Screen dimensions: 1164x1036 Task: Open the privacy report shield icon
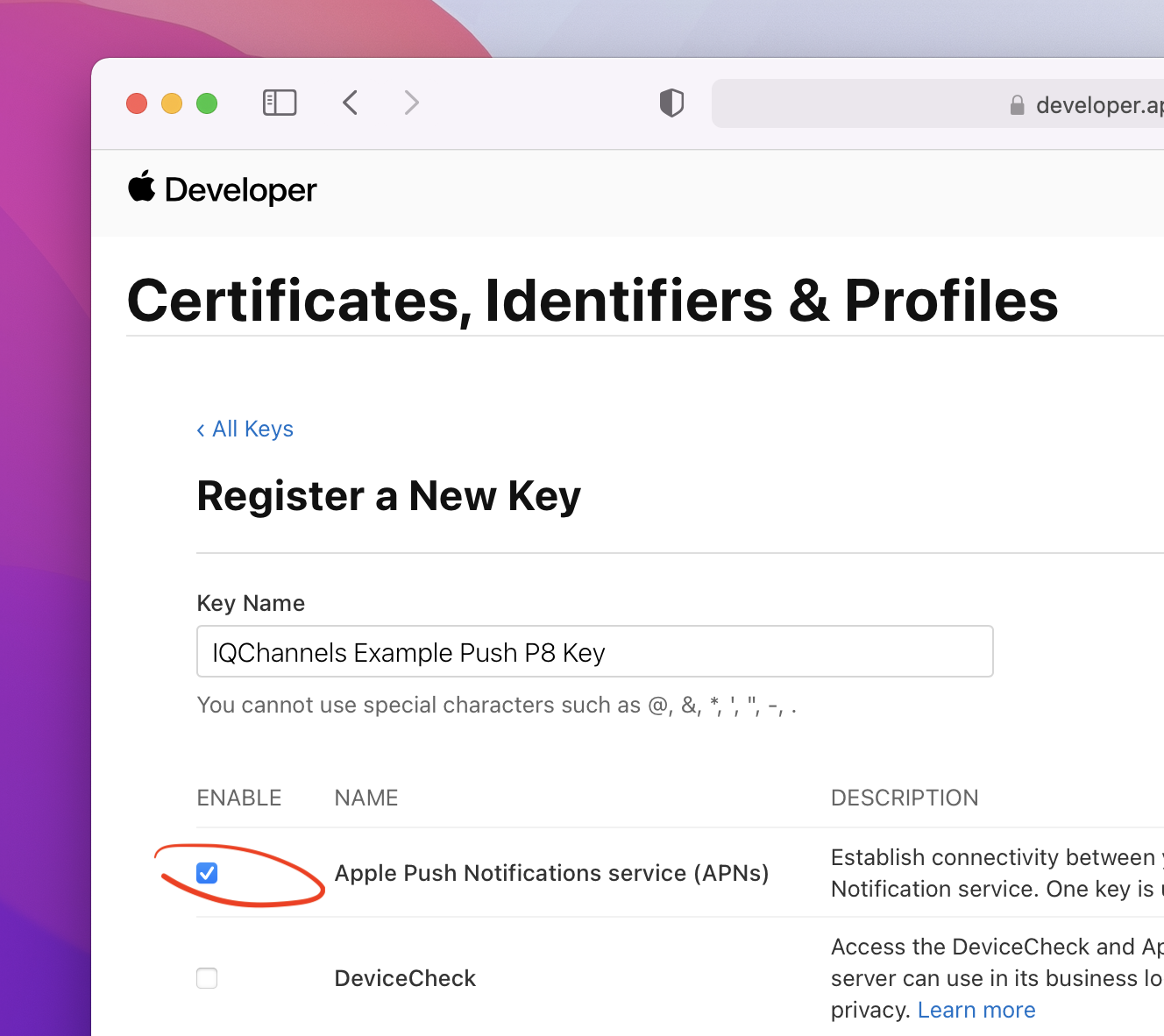pos(671,103)
